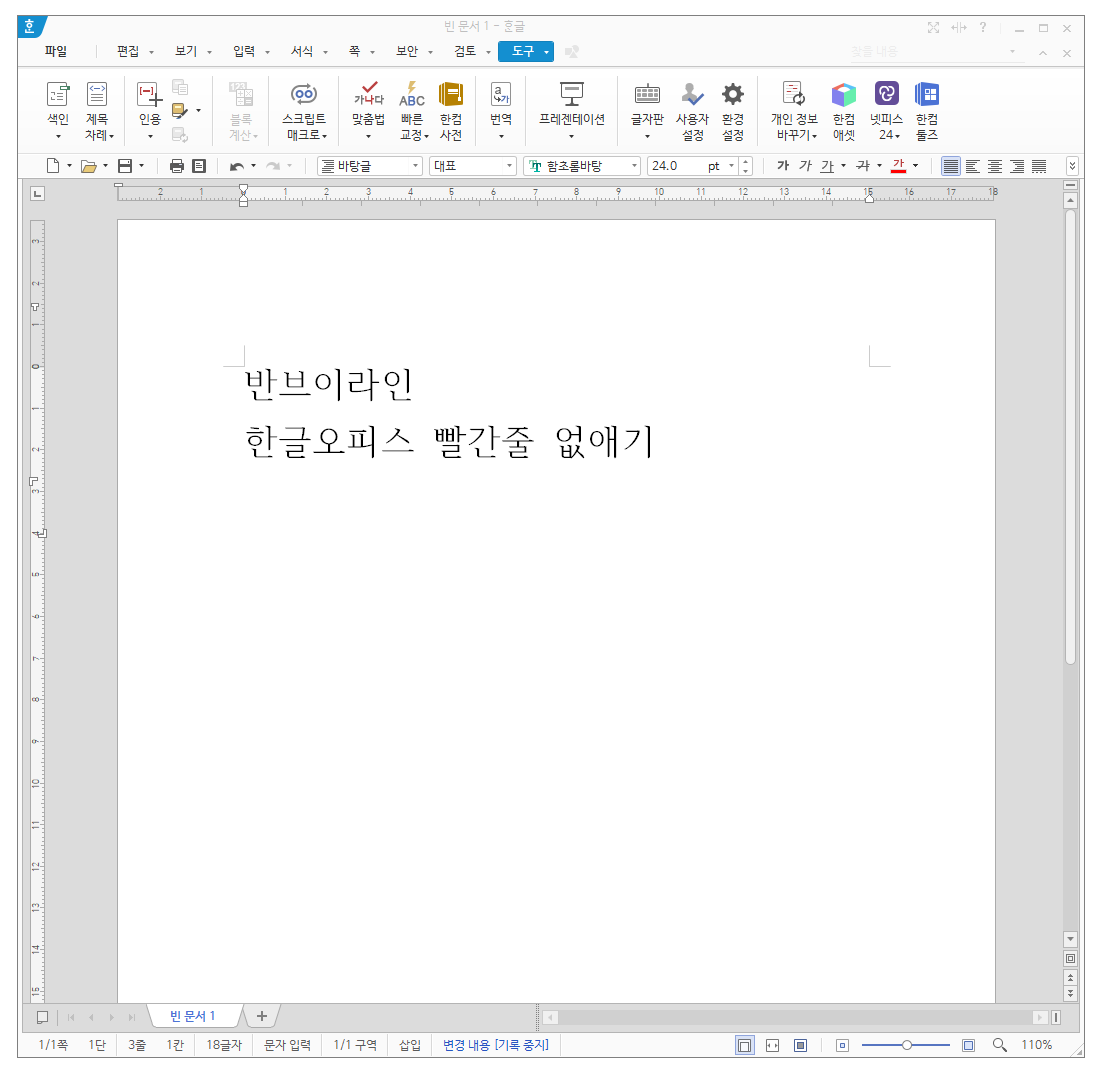Apply distributed alignment
The height and width of the screenshot is (1079, 1108).
1039,166
